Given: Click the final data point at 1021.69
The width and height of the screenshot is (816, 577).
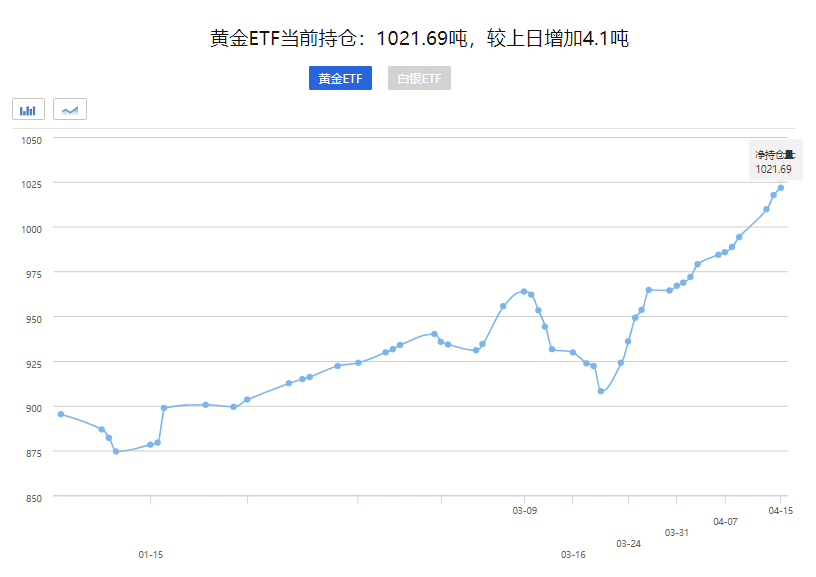Looking at the screenshot, I should [780, 188].
